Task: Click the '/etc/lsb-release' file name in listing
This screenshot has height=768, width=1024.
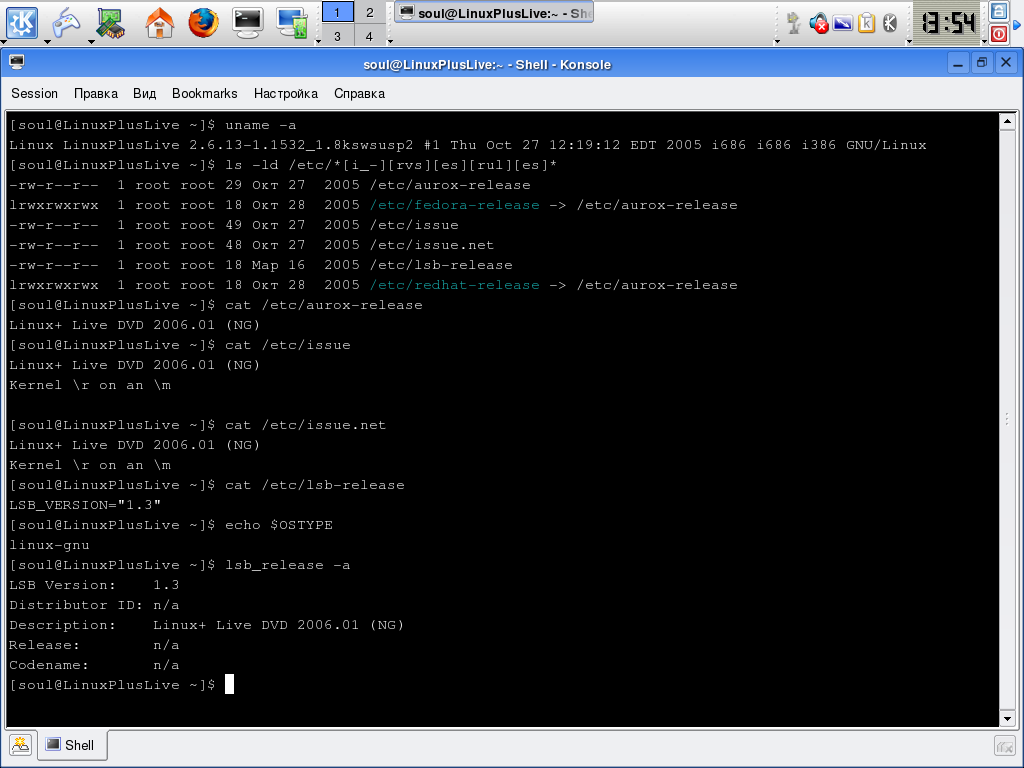Action: [x=441, y=265]
